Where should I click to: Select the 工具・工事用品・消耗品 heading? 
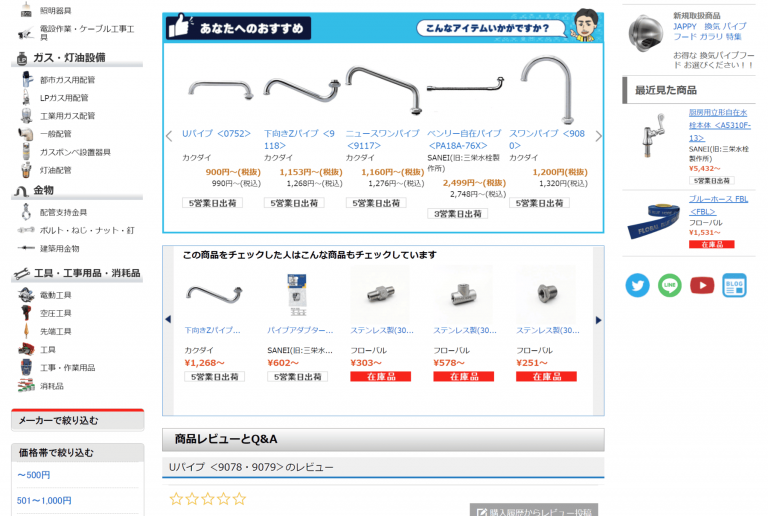(x=87, y=273)
